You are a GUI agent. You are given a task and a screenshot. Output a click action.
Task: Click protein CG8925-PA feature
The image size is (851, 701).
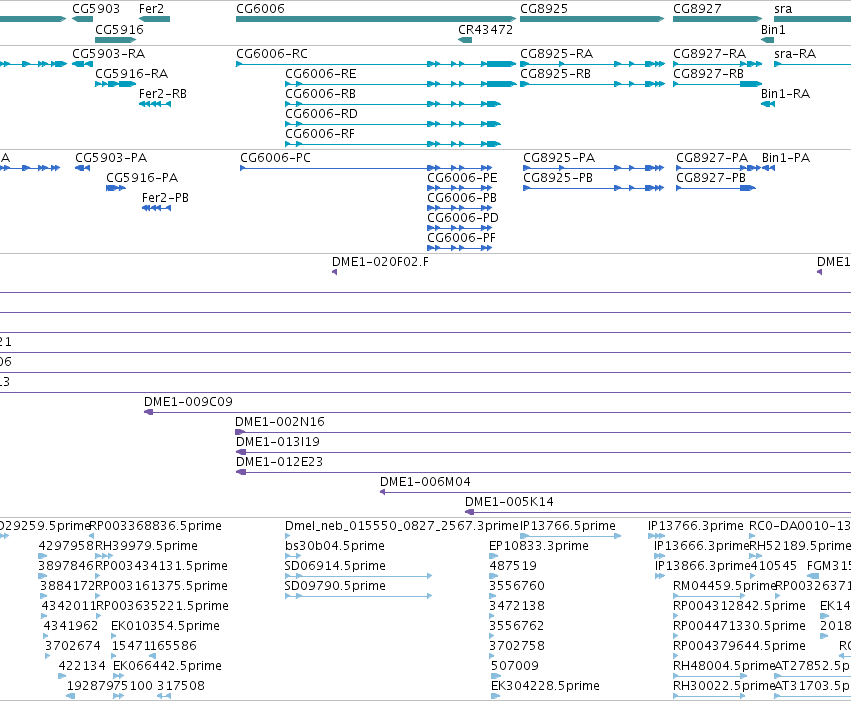click(x=593, y=168)
